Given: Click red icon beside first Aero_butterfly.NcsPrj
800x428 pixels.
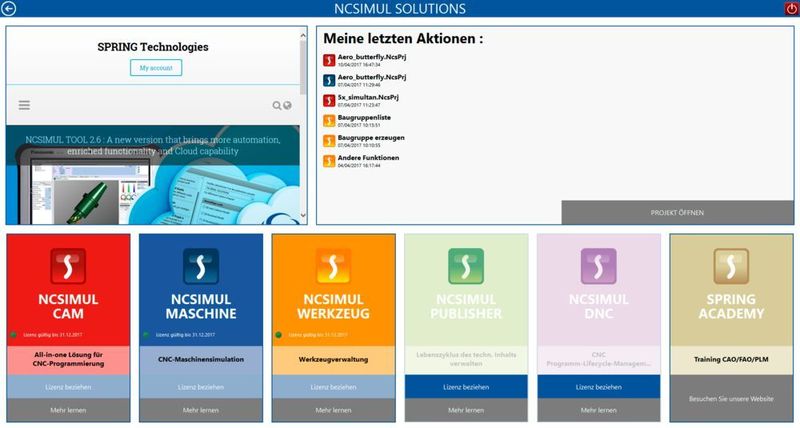Looking at the screenshot, I should point(329,60).
